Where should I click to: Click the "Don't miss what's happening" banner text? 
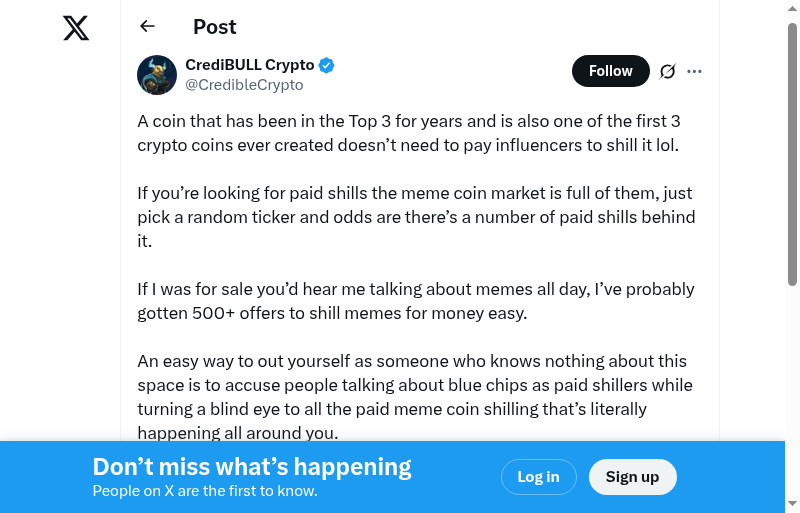[x=252, y=467]
